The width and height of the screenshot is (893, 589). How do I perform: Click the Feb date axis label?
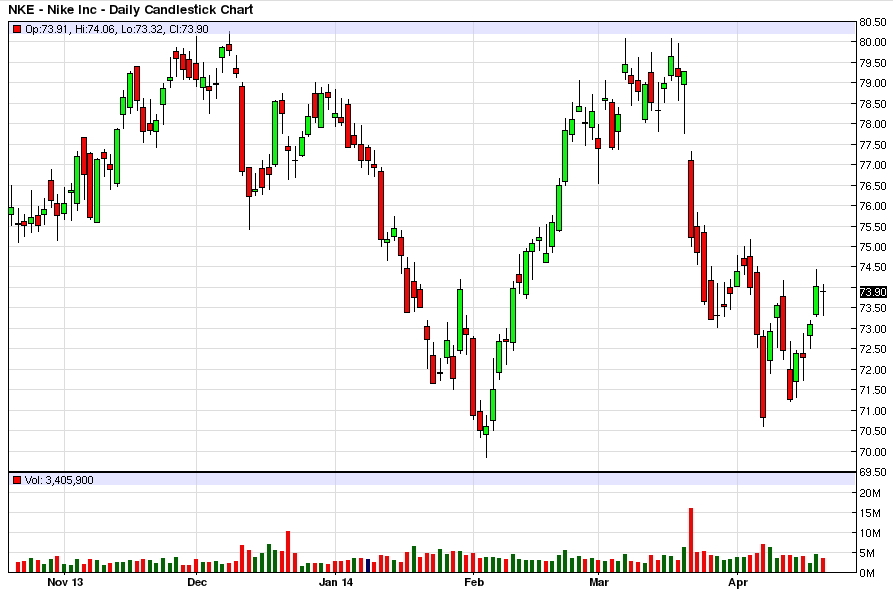click(474, 582)
